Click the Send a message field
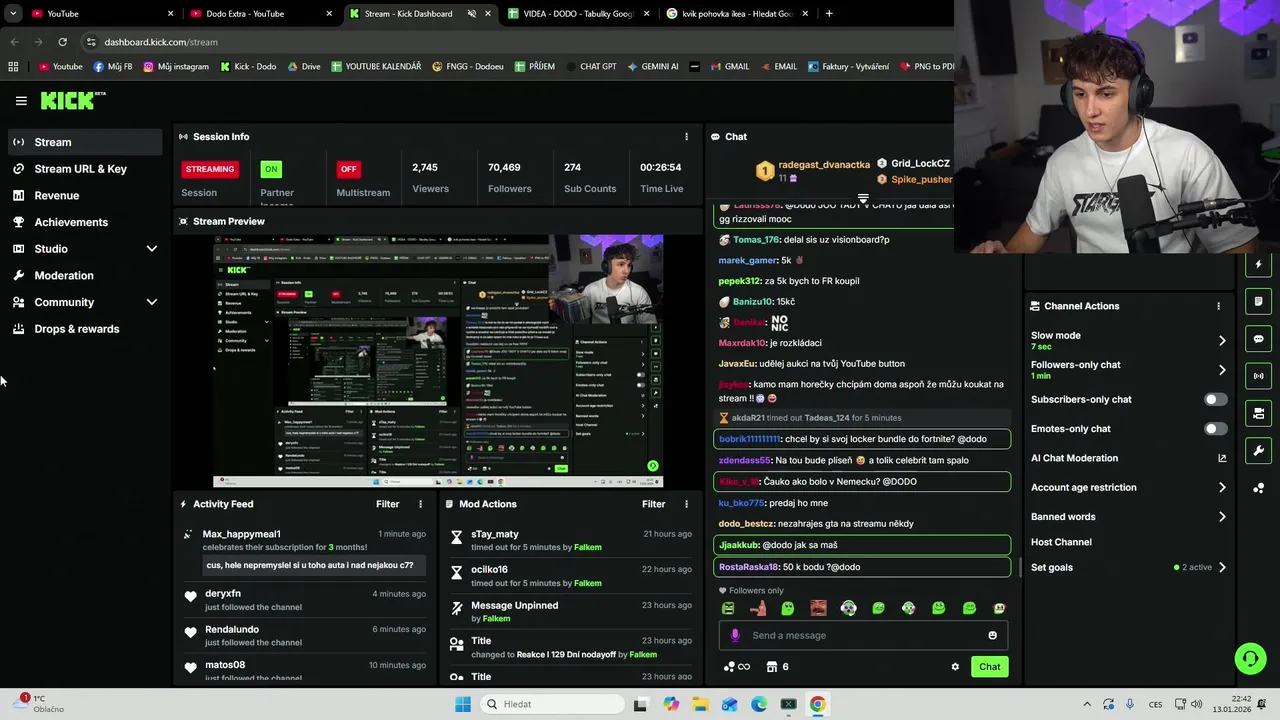Screen dimensions: 1280x720 point(865,635)
